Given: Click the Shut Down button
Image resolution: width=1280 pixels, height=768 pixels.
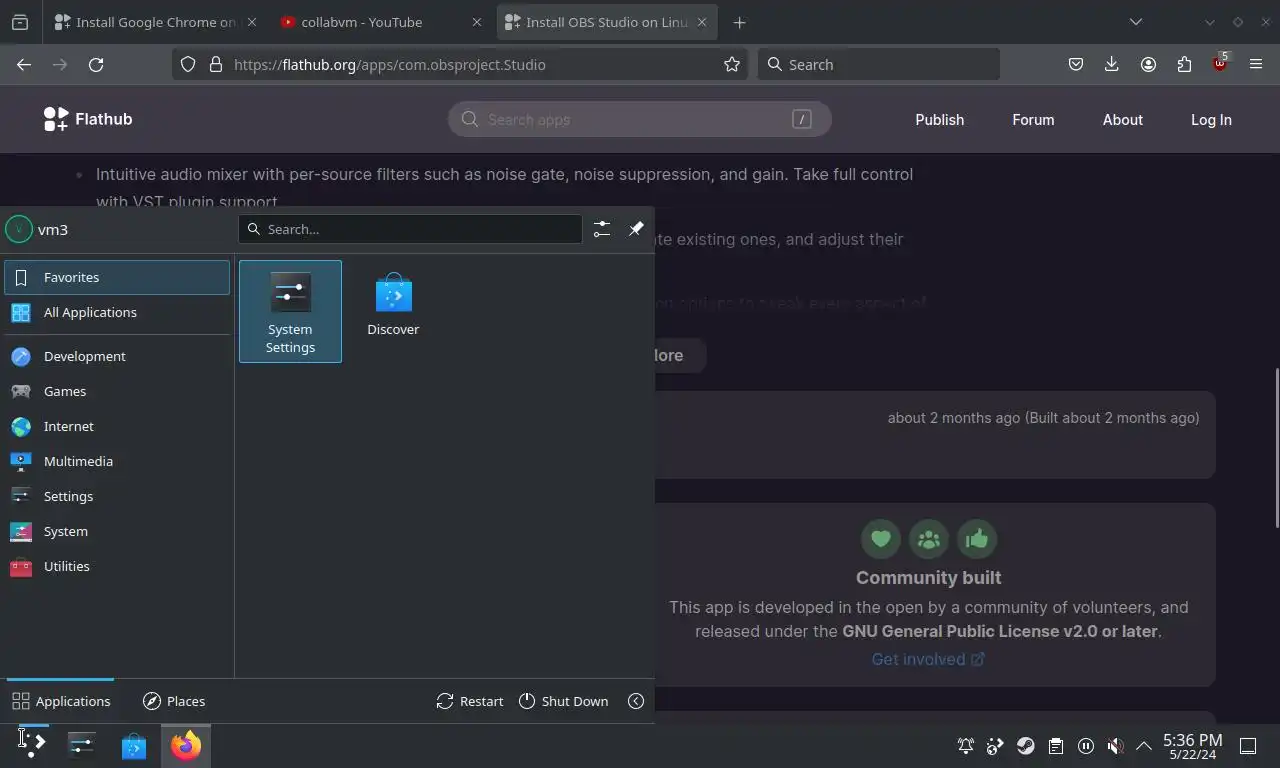Looking at the screenshot, I should tap(564, 701).
